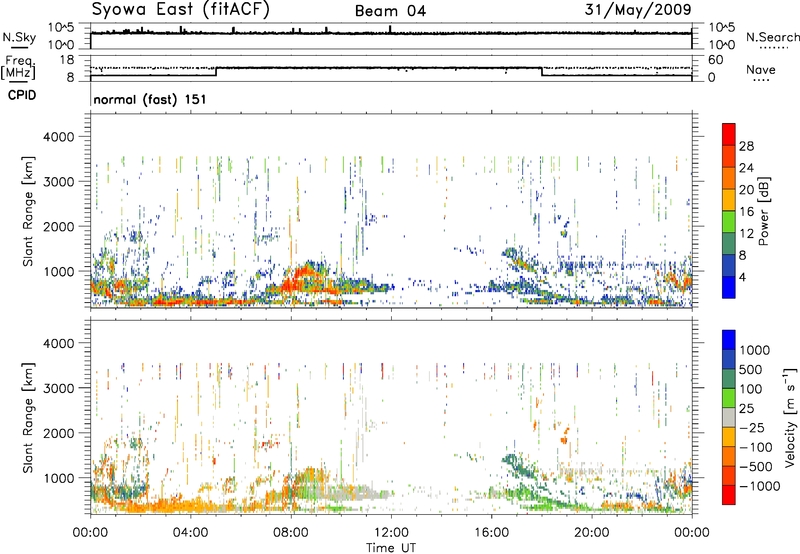Screen dimensions: 800x554
Task: Click the 4000 km tick in power panel
Action: tap(58, 137)
